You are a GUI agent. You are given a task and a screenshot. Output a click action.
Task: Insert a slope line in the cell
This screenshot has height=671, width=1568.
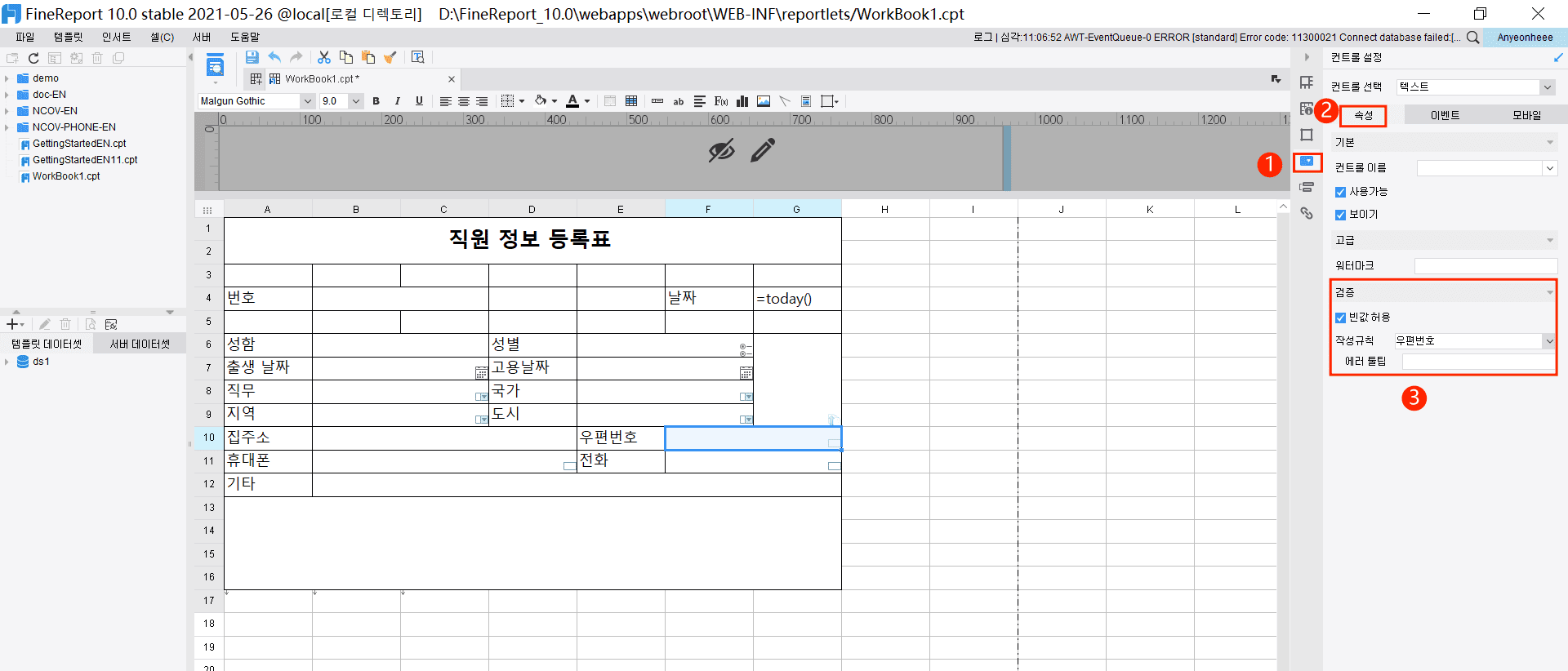[785, 101]
